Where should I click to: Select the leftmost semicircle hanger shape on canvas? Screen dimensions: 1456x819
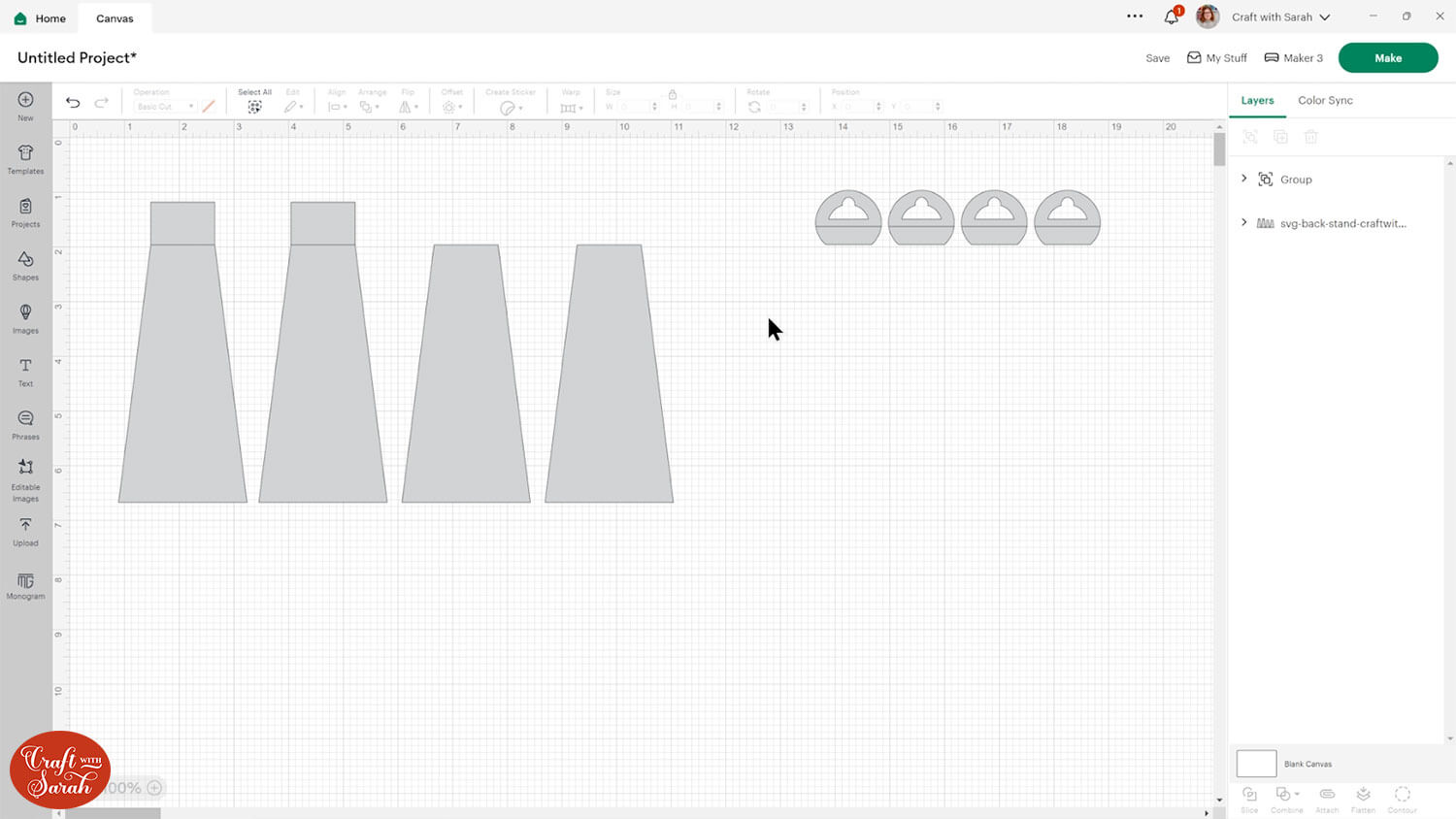click(848, 217)
